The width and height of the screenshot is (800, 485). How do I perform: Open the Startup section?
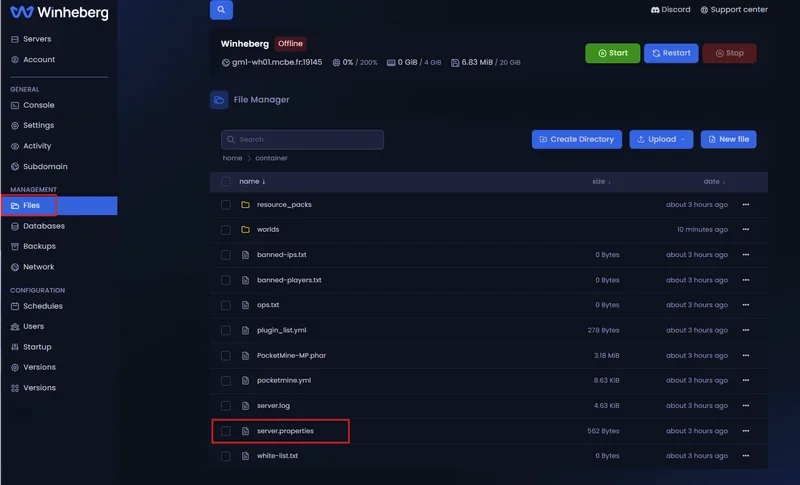[31, 347]
